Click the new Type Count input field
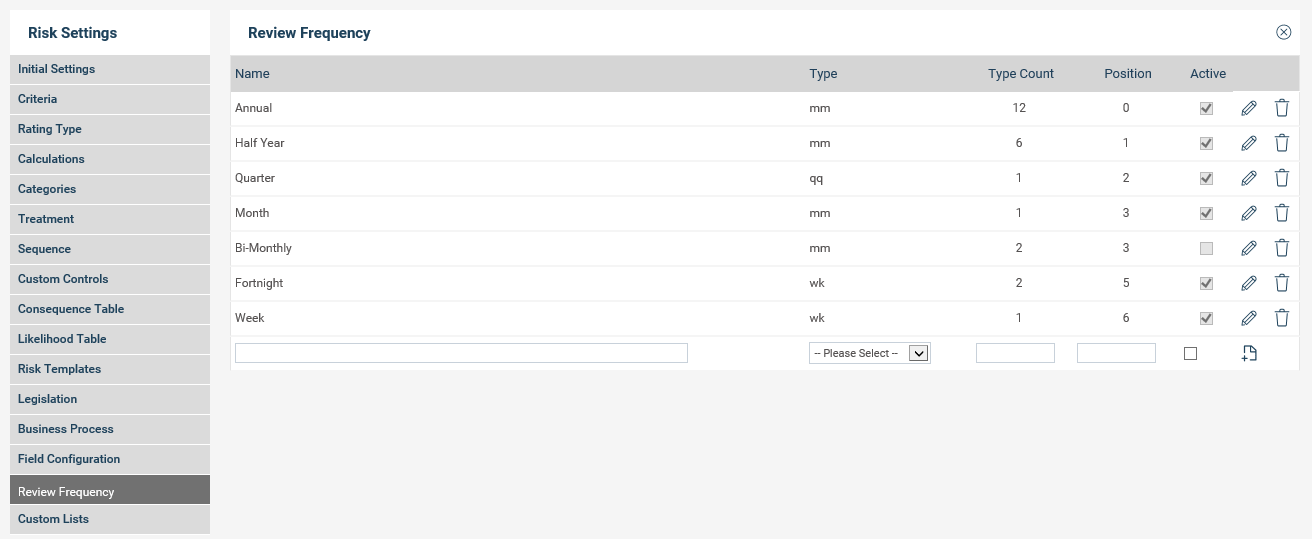The height and width of the screenshot is (539, 1312). coord(1015,353)
